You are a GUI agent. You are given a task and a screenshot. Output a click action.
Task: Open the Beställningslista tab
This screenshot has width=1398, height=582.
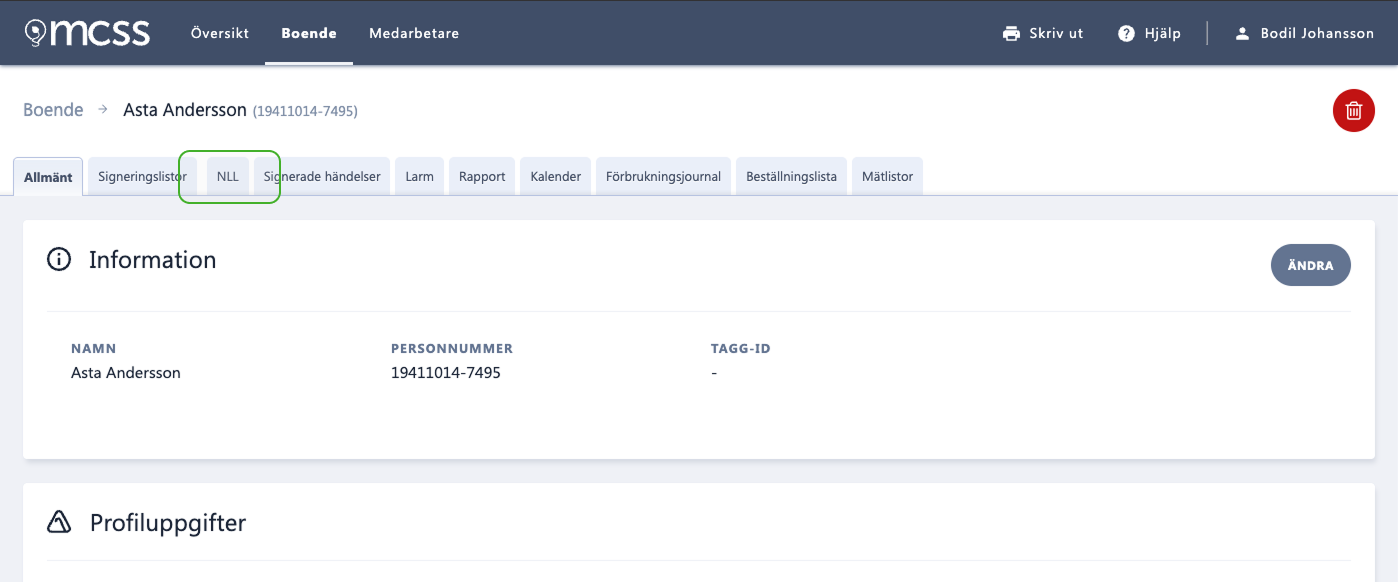point(791,177)
